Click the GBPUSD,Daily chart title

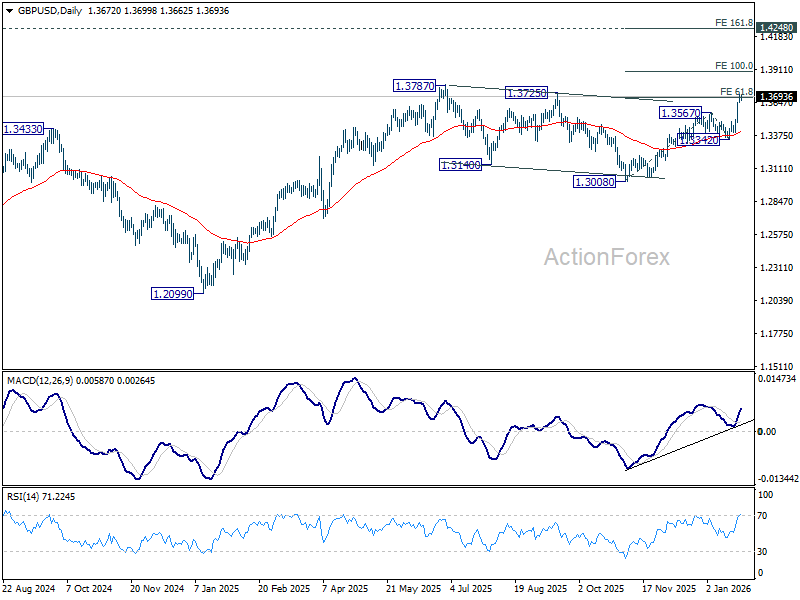click(x=50, y=11)
